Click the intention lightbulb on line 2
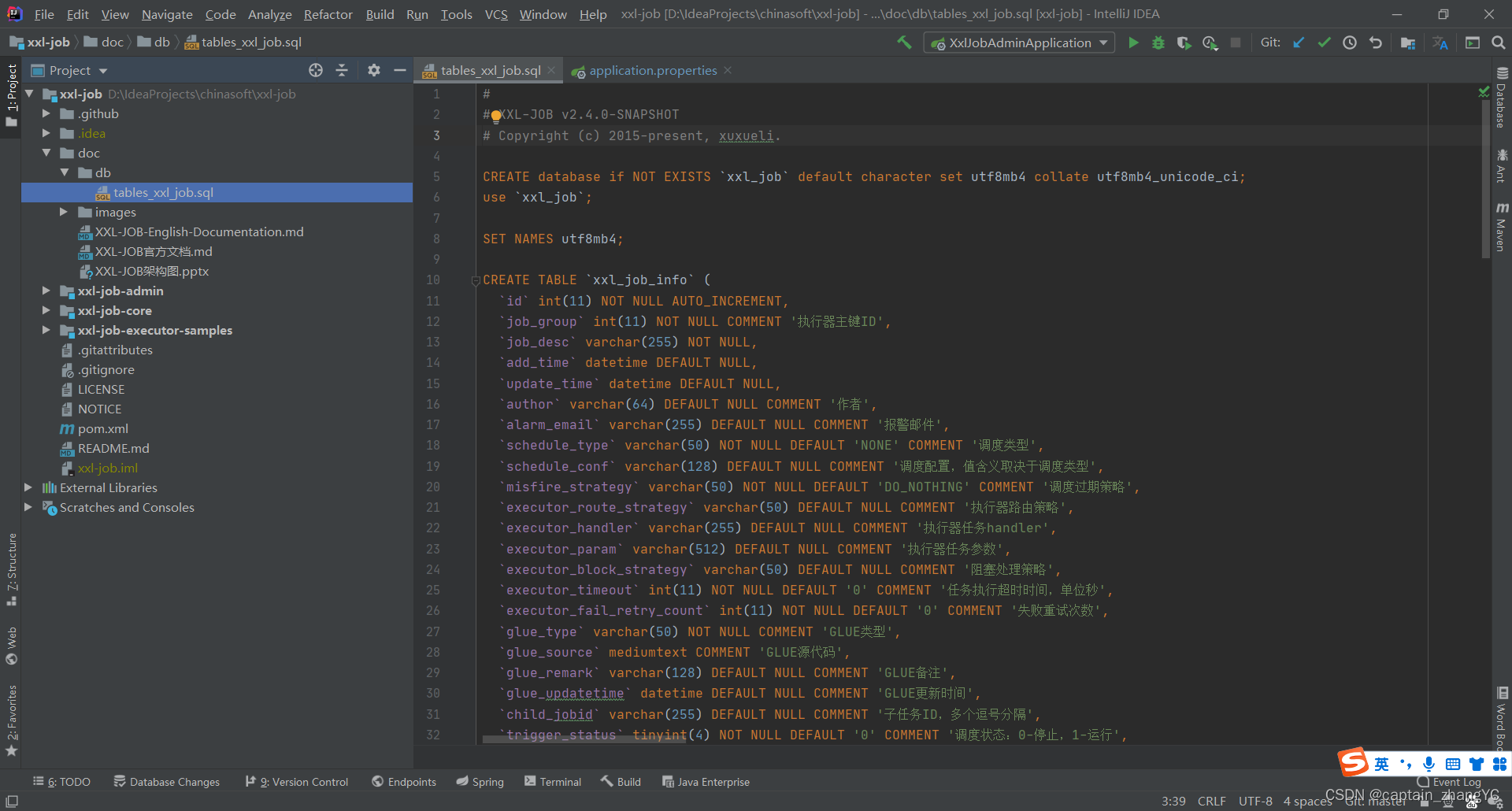This screenshot has width=1512, height=811. point(495,117)
